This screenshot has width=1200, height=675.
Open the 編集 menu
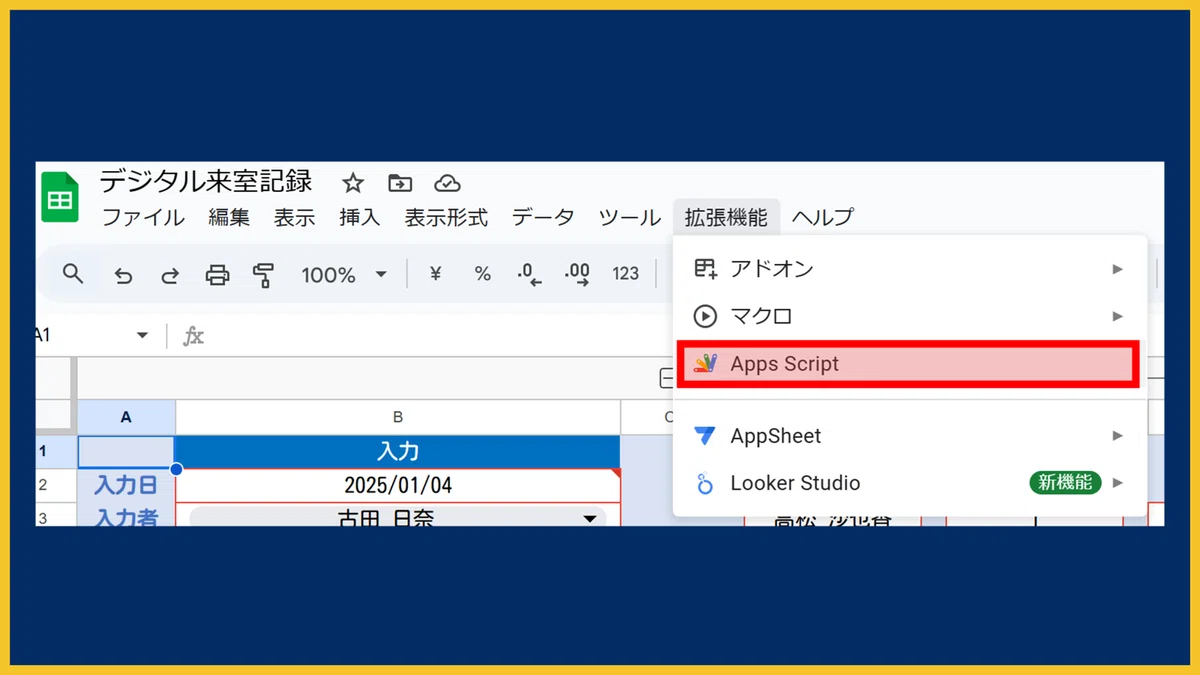[229, 217]
